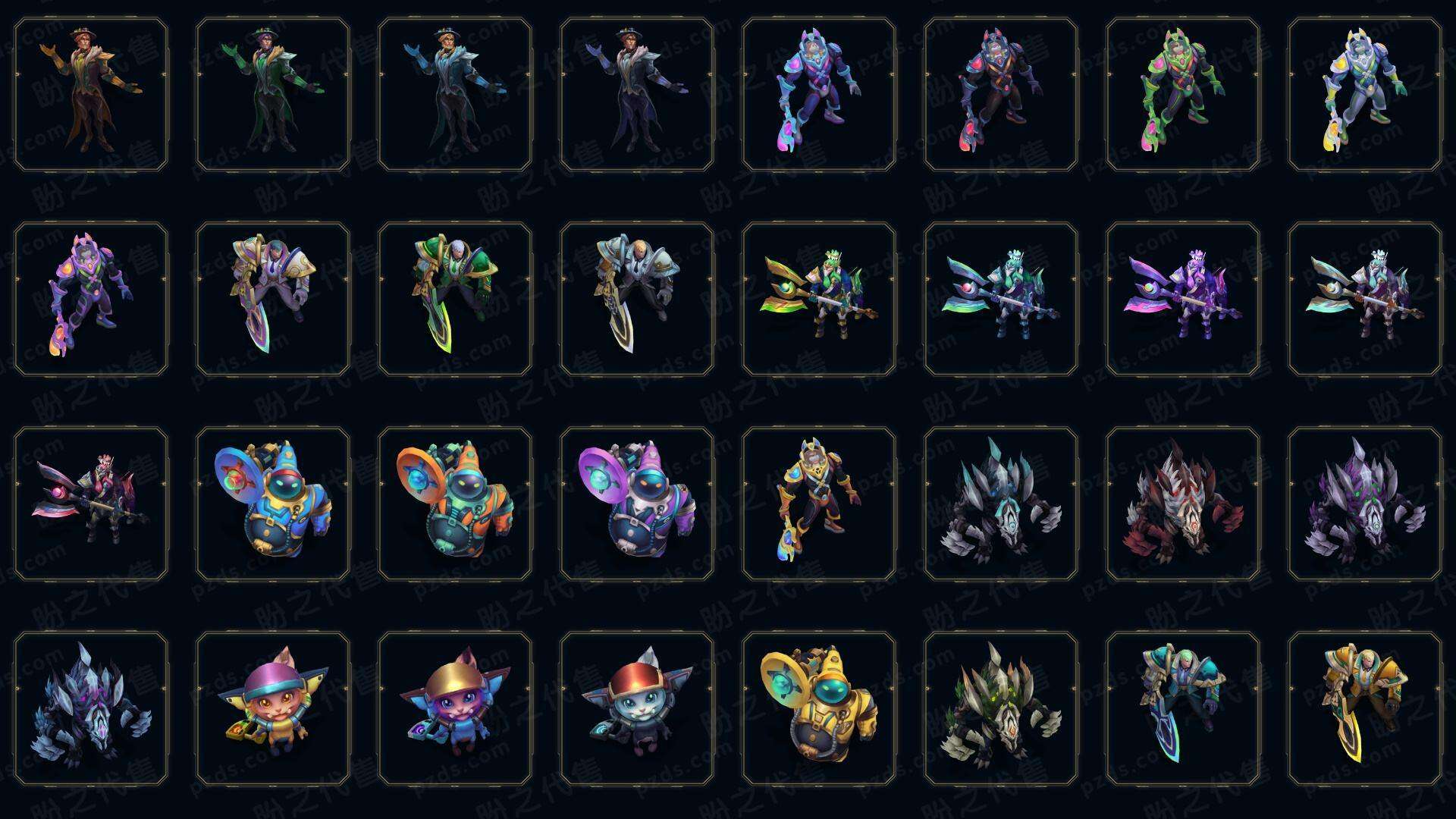Pick the cat with purple helmet

coord(273,708)
